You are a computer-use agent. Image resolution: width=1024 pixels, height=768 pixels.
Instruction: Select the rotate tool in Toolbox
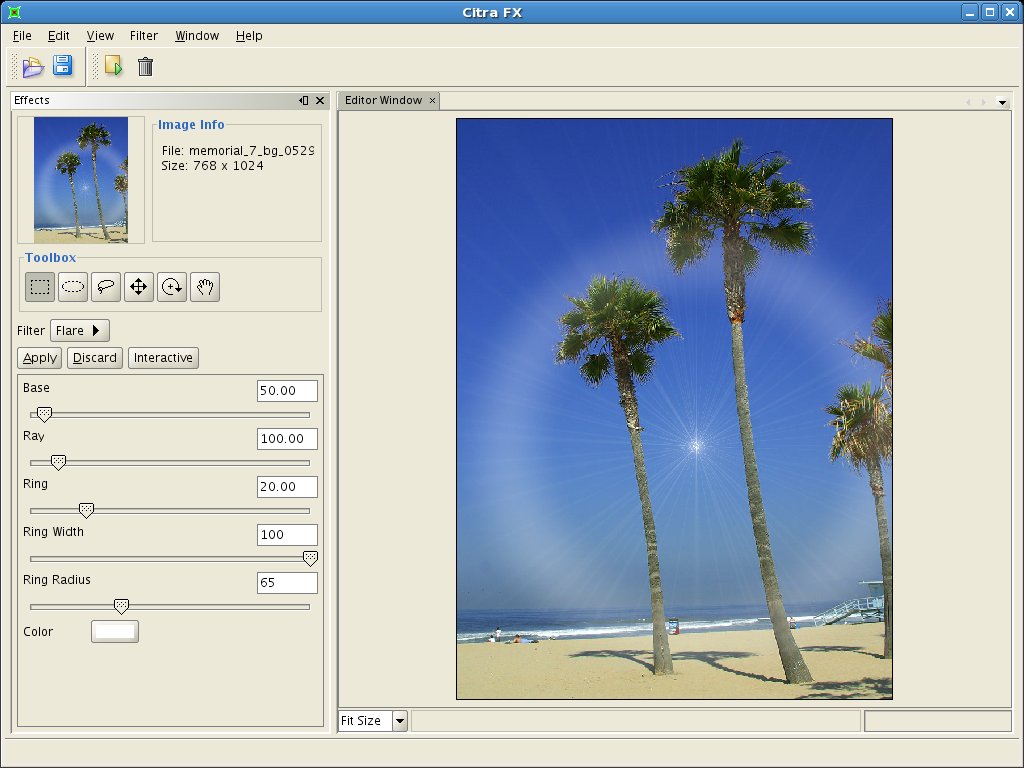172,287
